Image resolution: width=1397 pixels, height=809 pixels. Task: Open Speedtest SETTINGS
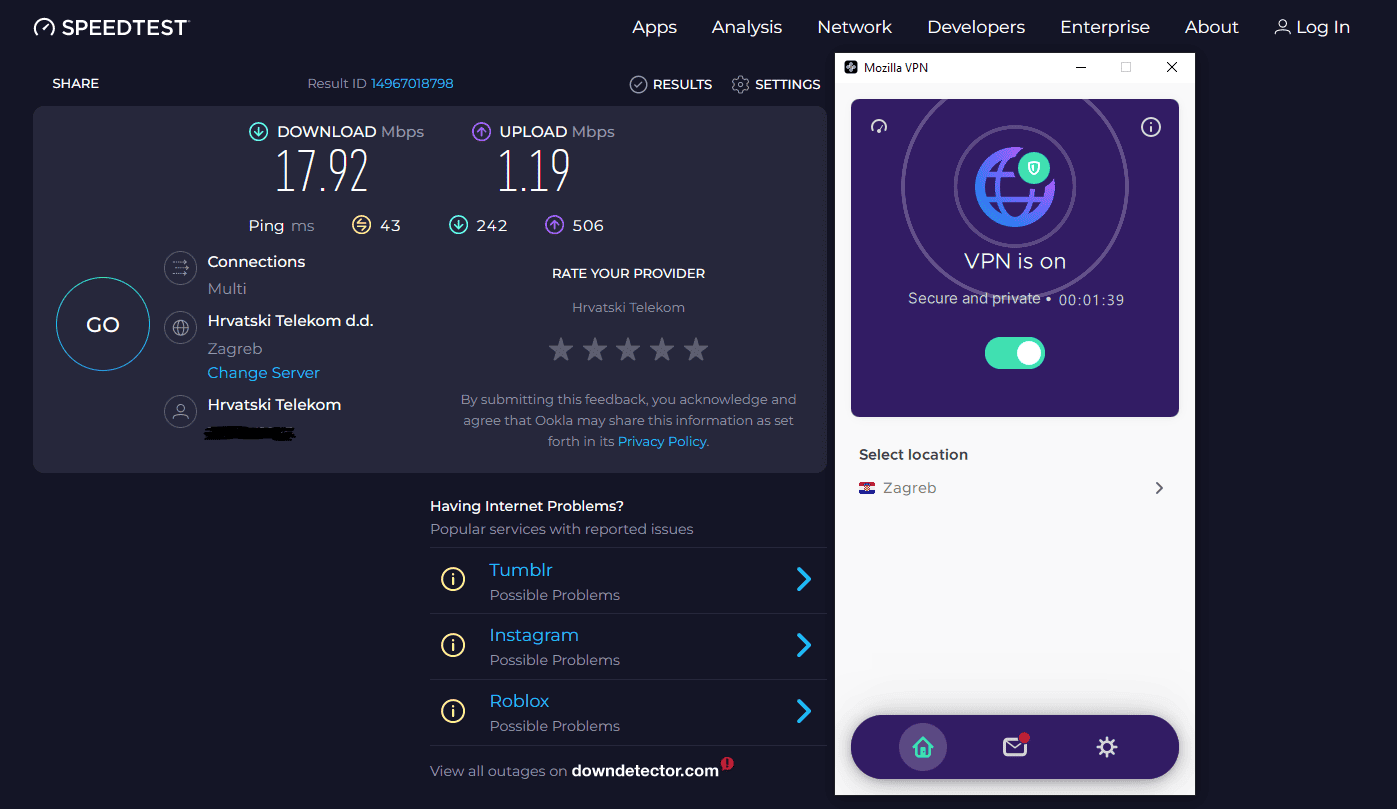pos(776,85)
